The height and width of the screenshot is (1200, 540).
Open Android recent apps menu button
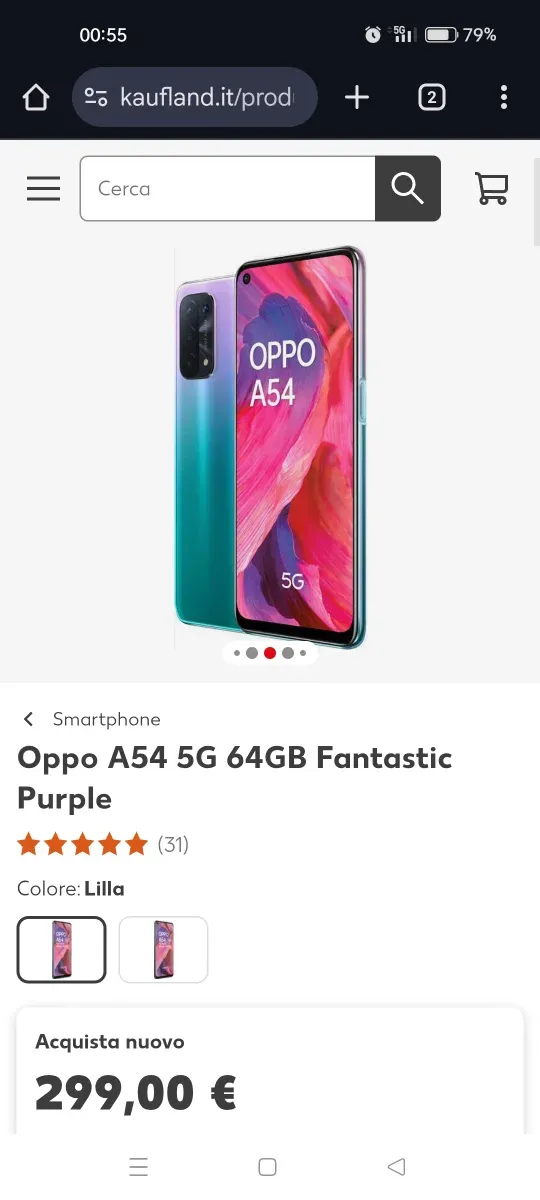139,1166
